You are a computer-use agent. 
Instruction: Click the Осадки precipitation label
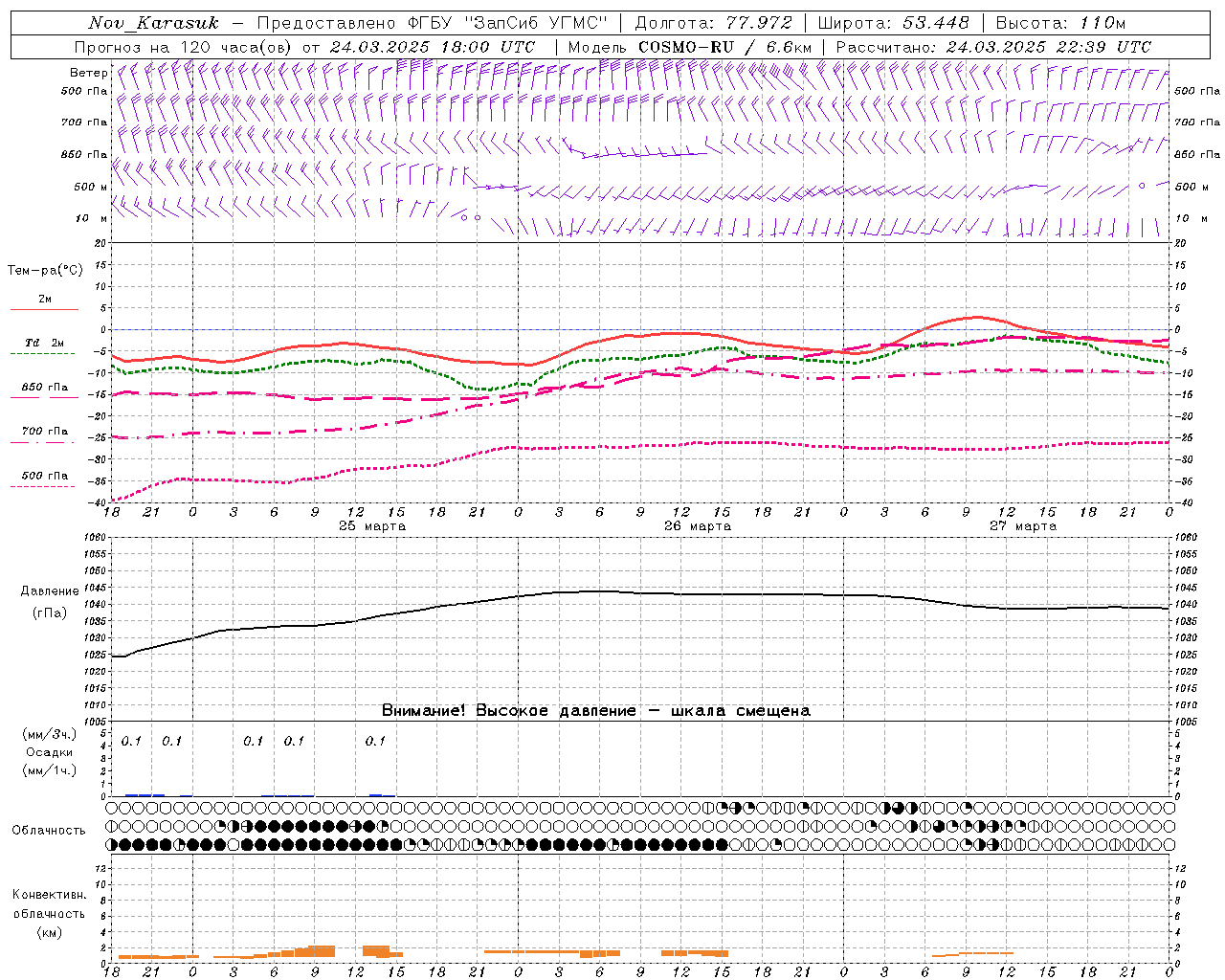[50, 752]
